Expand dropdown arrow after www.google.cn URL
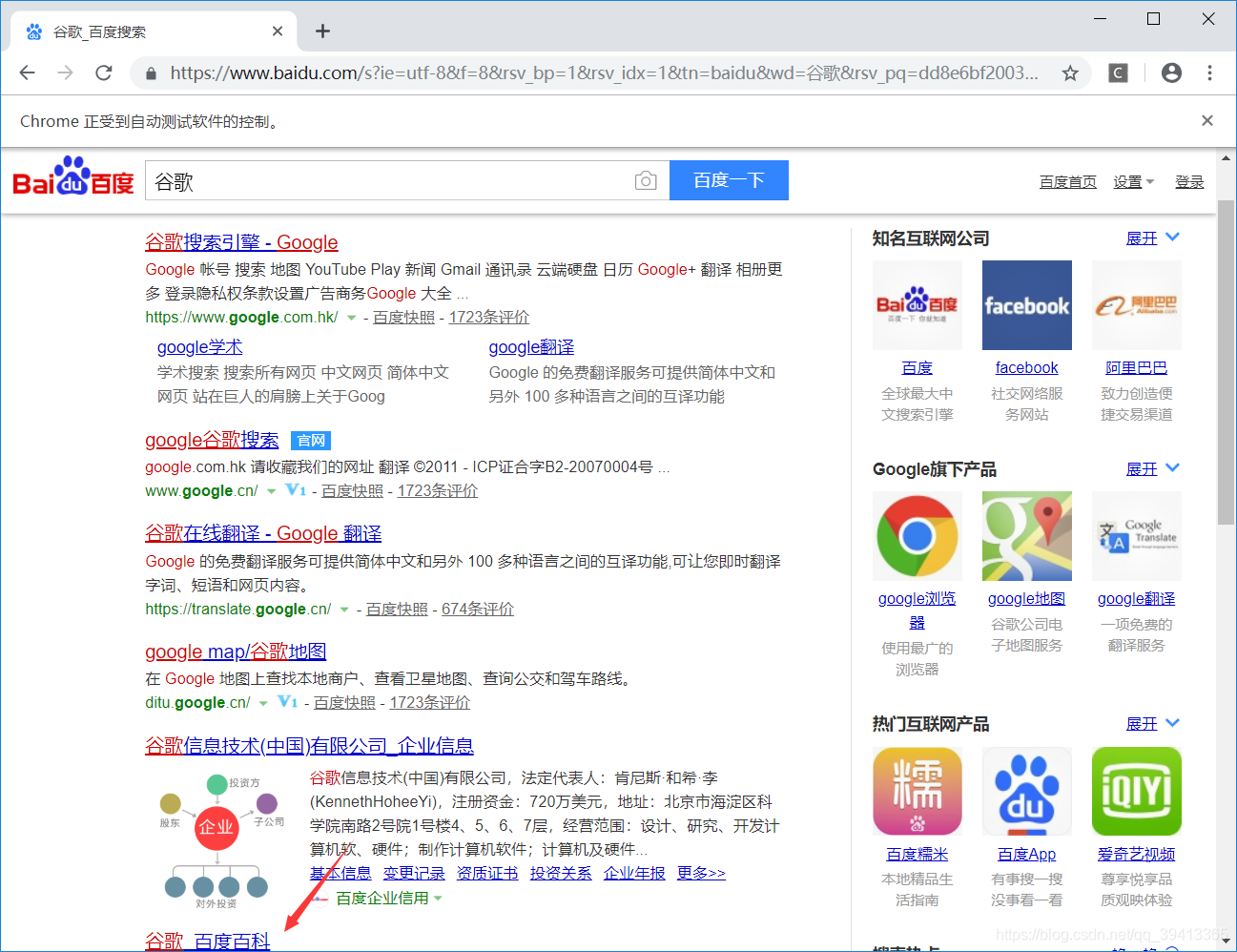This screenshot has height=952, width=1237. [x=272, y=491]
